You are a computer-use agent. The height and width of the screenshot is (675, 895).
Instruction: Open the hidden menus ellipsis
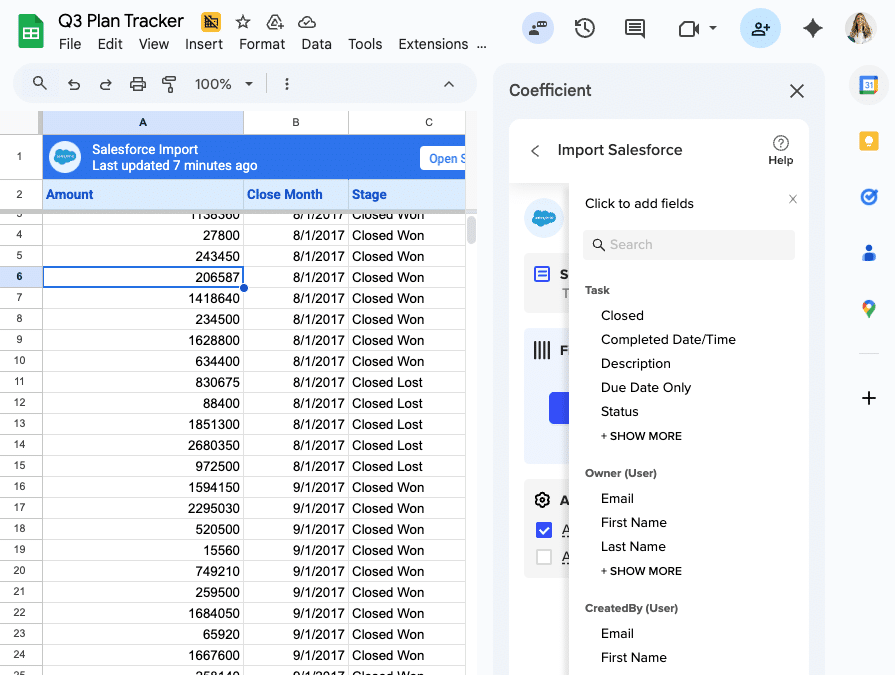point(482,45)
